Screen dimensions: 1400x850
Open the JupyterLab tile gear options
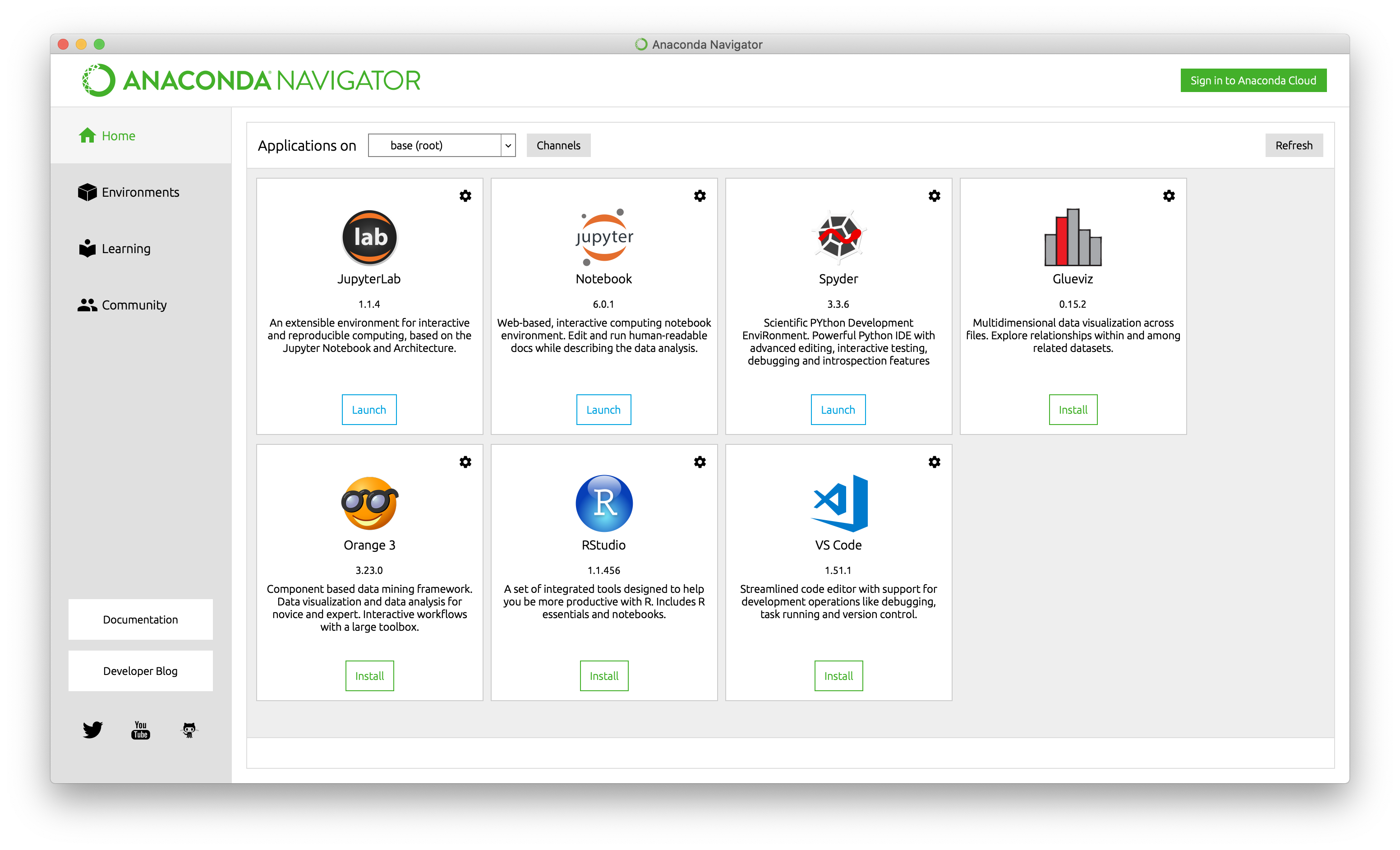tap(465, 196)
